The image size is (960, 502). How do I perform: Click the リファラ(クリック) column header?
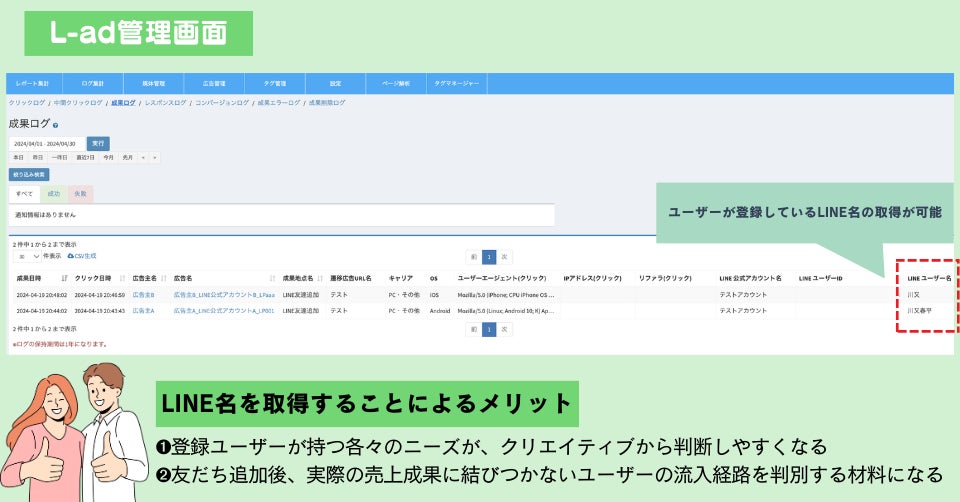pyautogui.click(x=665, y=278)
